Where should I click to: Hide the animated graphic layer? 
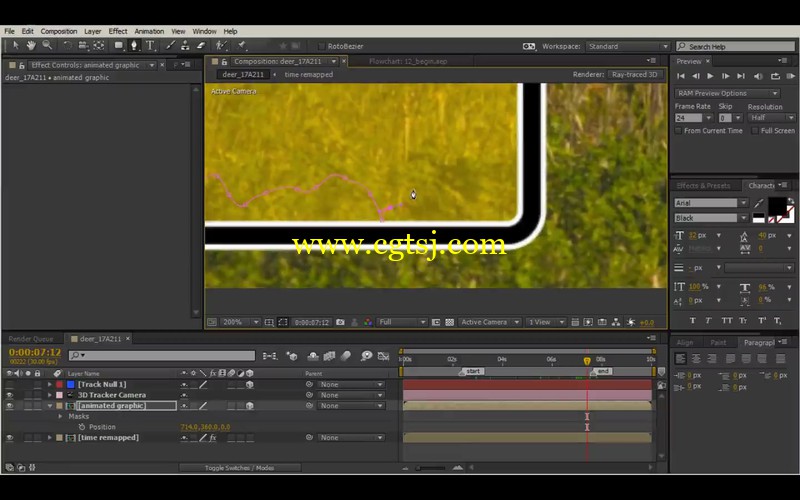[10, 406]
